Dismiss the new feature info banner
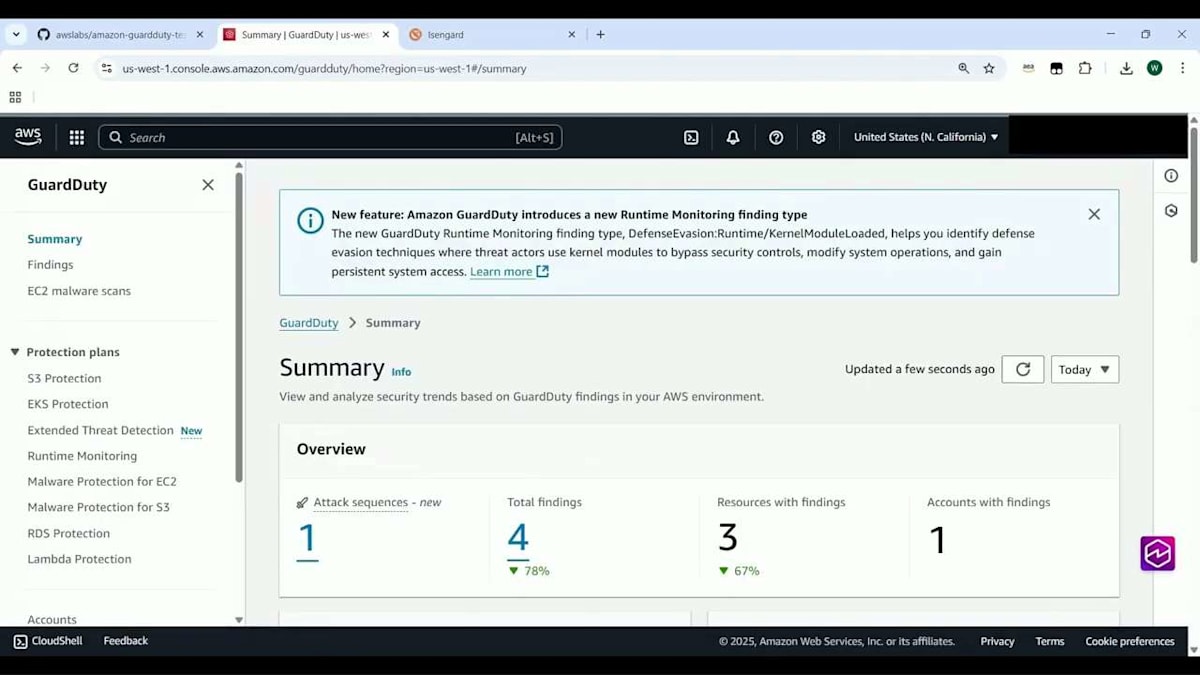Screen dimensions: 1200x675 tap(1094, 214)
